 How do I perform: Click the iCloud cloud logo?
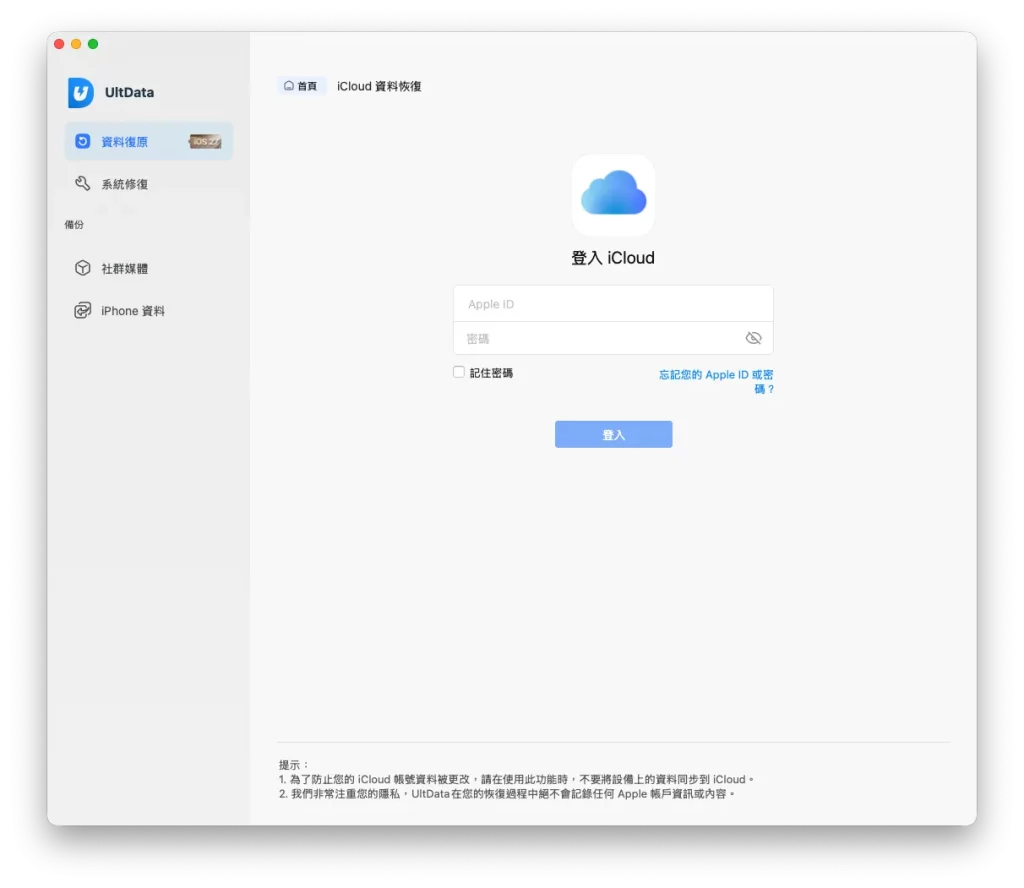click(x=613, y=195)
